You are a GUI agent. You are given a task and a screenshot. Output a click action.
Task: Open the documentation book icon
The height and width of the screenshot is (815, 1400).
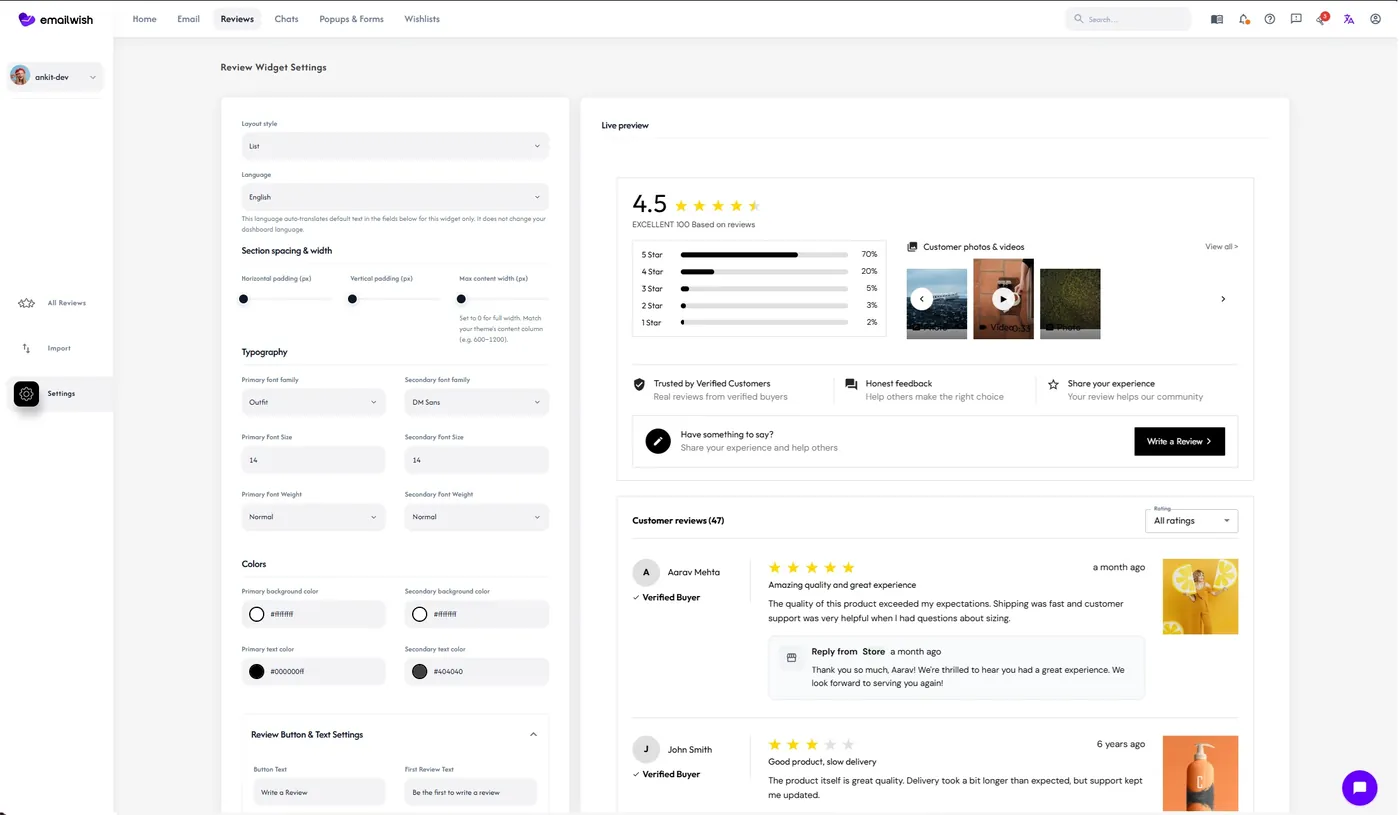[1217, 19]
